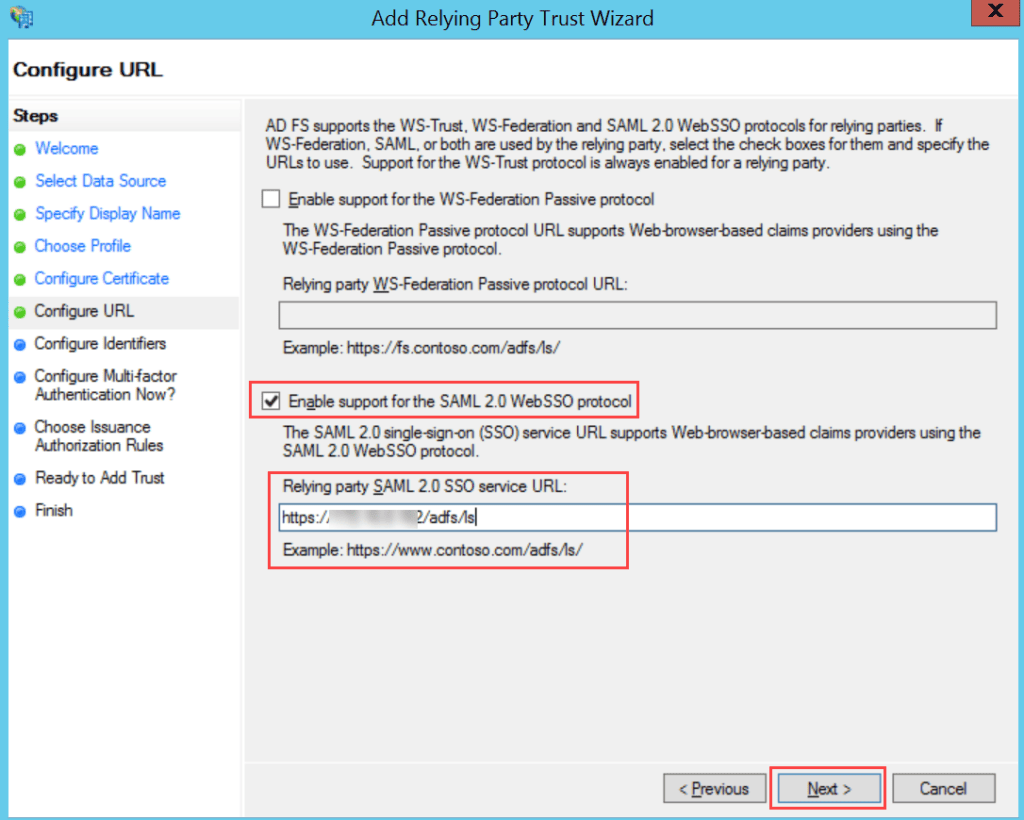Viewport: 1024px width, 820px height.
Task: Click the empty WS-Federation Passive URL field
Action: click(637, 315)
